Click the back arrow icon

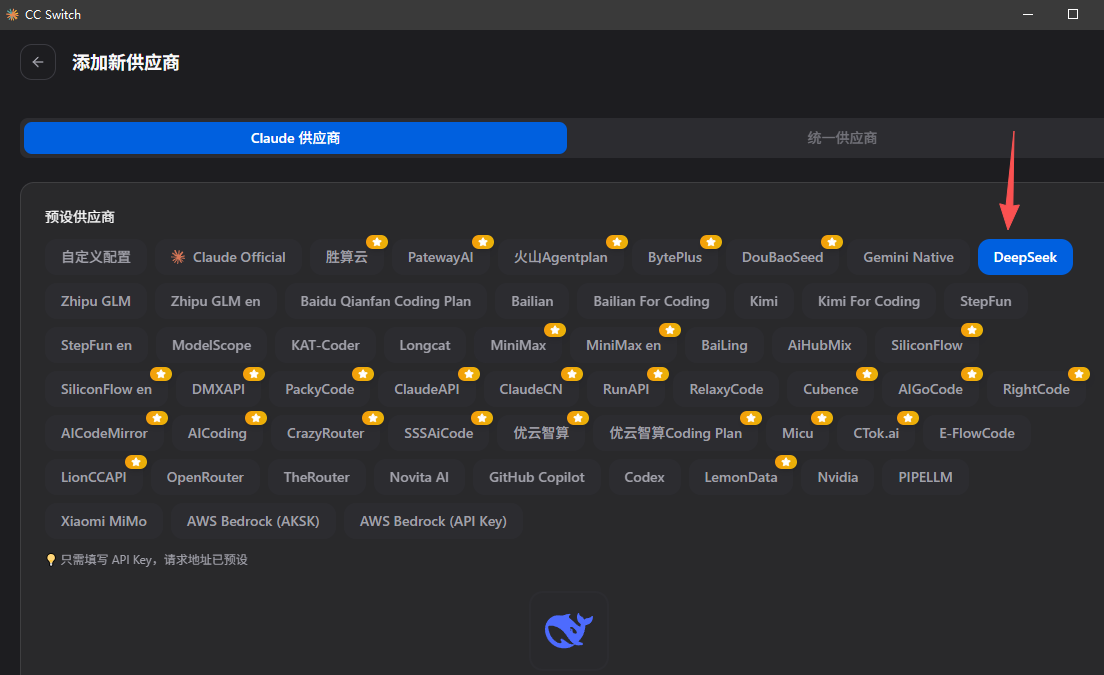pos(38,62)
